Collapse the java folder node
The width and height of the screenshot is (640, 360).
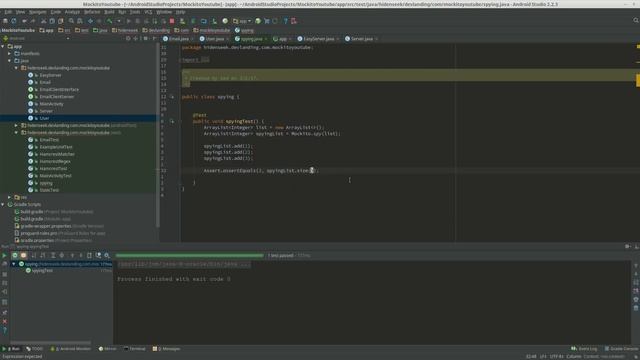click(x=10, y=61)
